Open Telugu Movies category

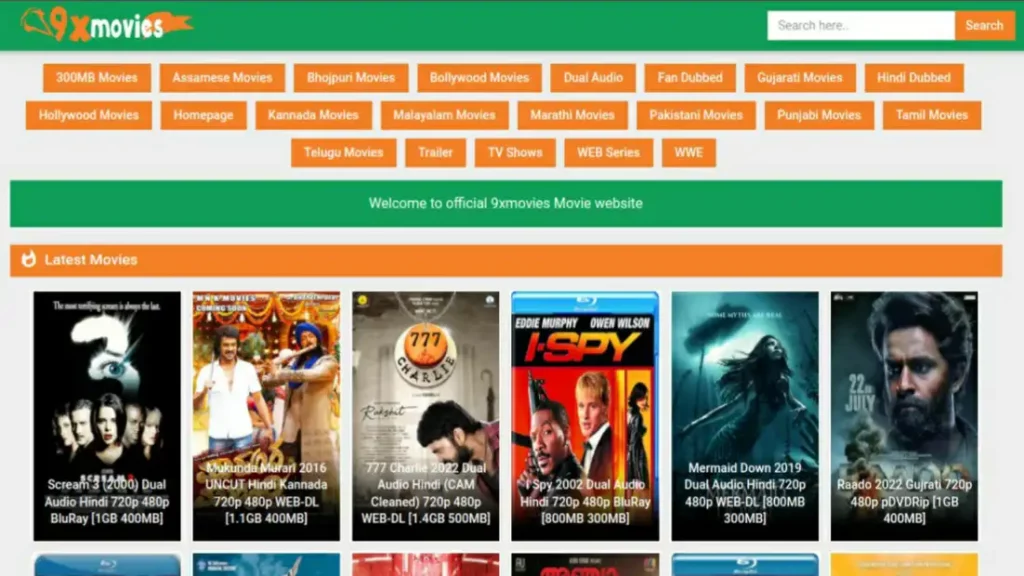(344, 153)
